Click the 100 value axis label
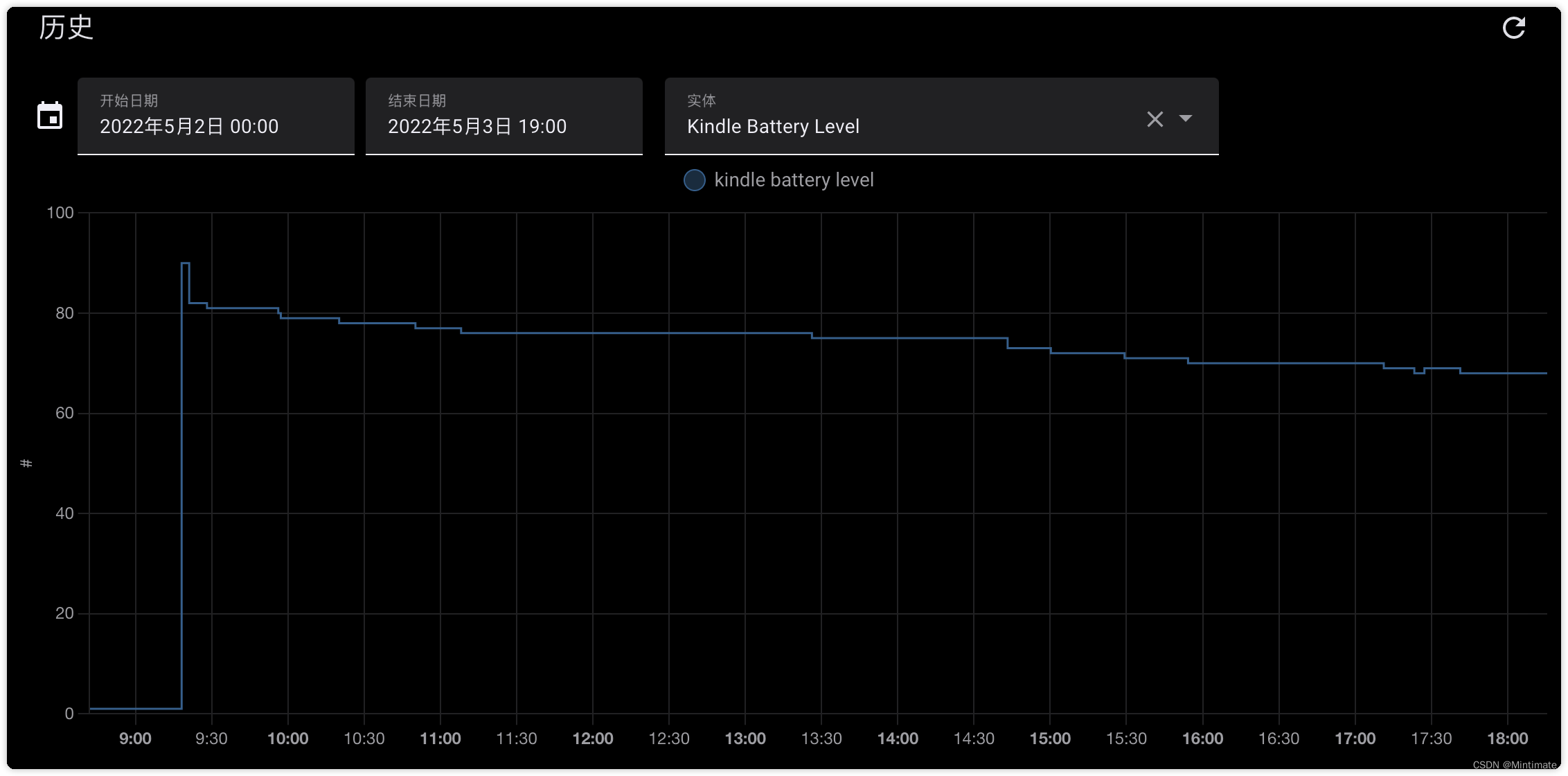The height and width of the screenshot is (776, 1568). pos(60,213)
